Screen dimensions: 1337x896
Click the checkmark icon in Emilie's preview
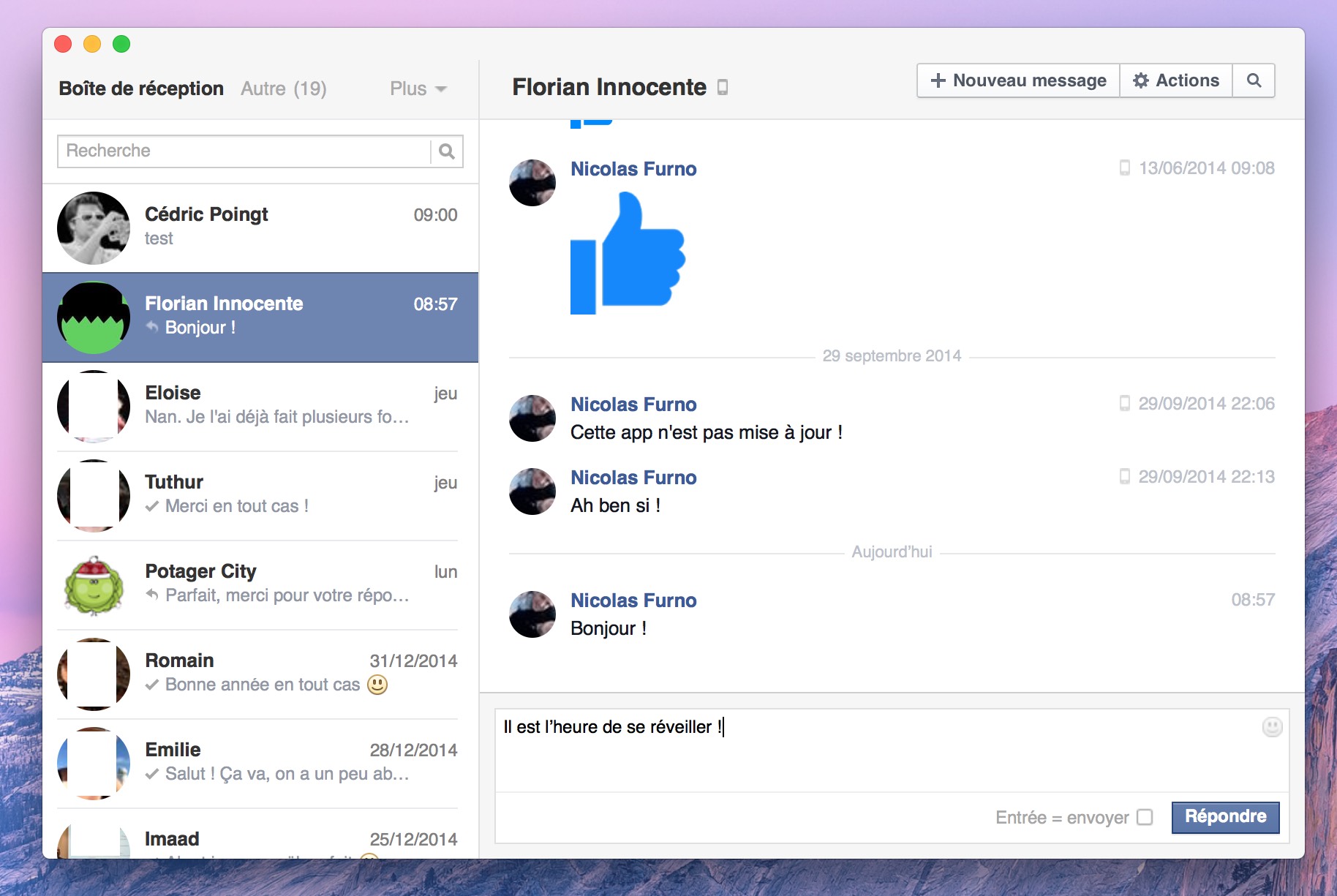152,774
